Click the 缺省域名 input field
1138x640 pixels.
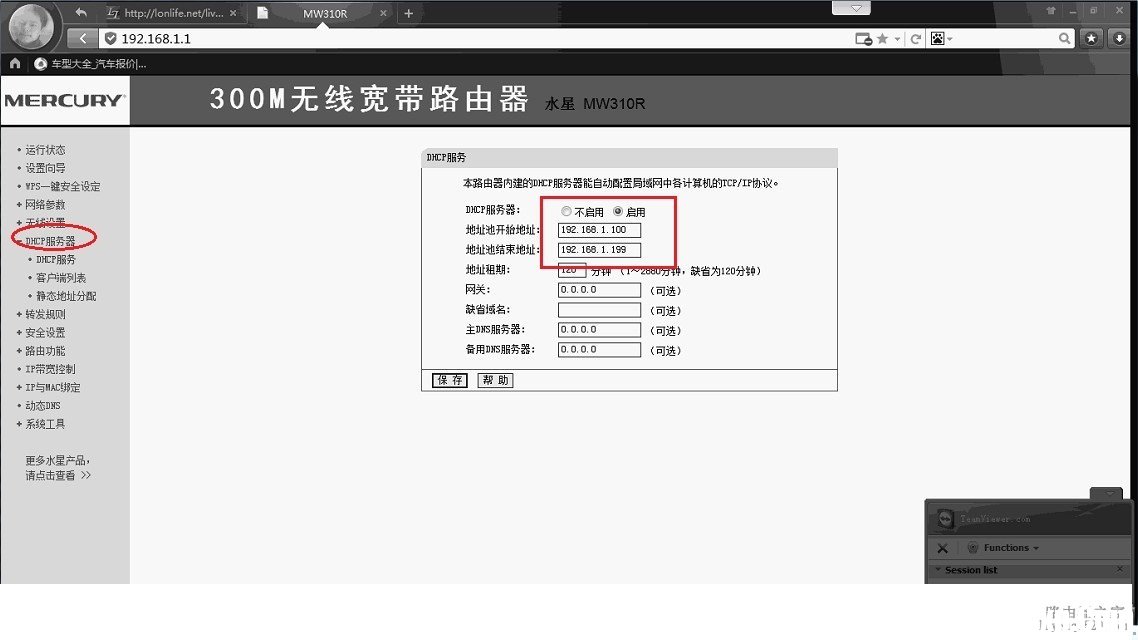pos(599,310)
